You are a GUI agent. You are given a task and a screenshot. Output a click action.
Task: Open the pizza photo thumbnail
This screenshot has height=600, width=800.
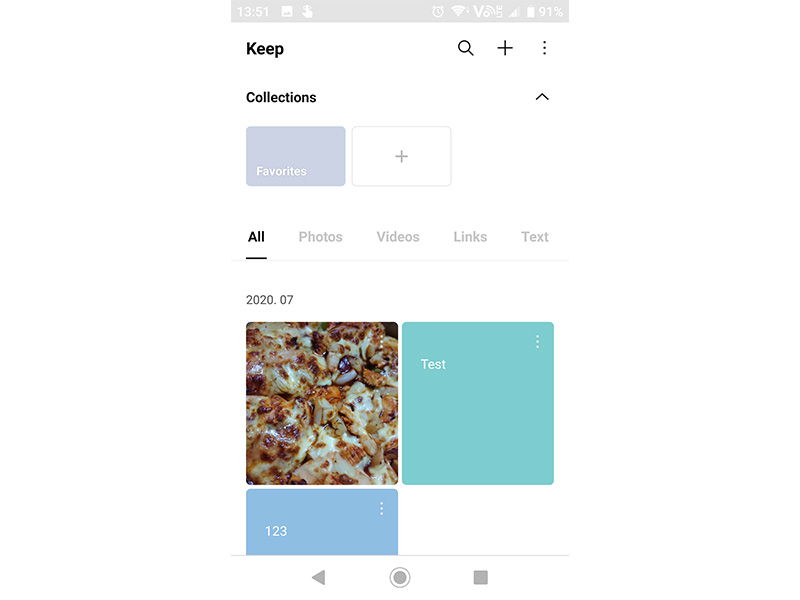click(x=322, y=403)
